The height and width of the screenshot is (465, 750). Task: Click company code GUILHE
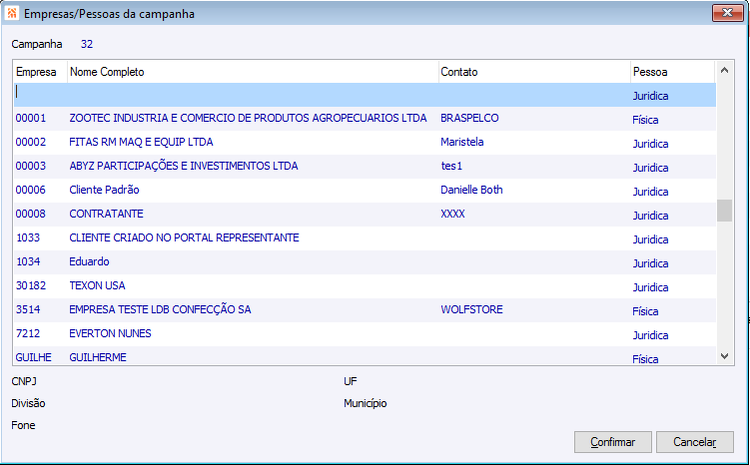[x=33, y=357]
